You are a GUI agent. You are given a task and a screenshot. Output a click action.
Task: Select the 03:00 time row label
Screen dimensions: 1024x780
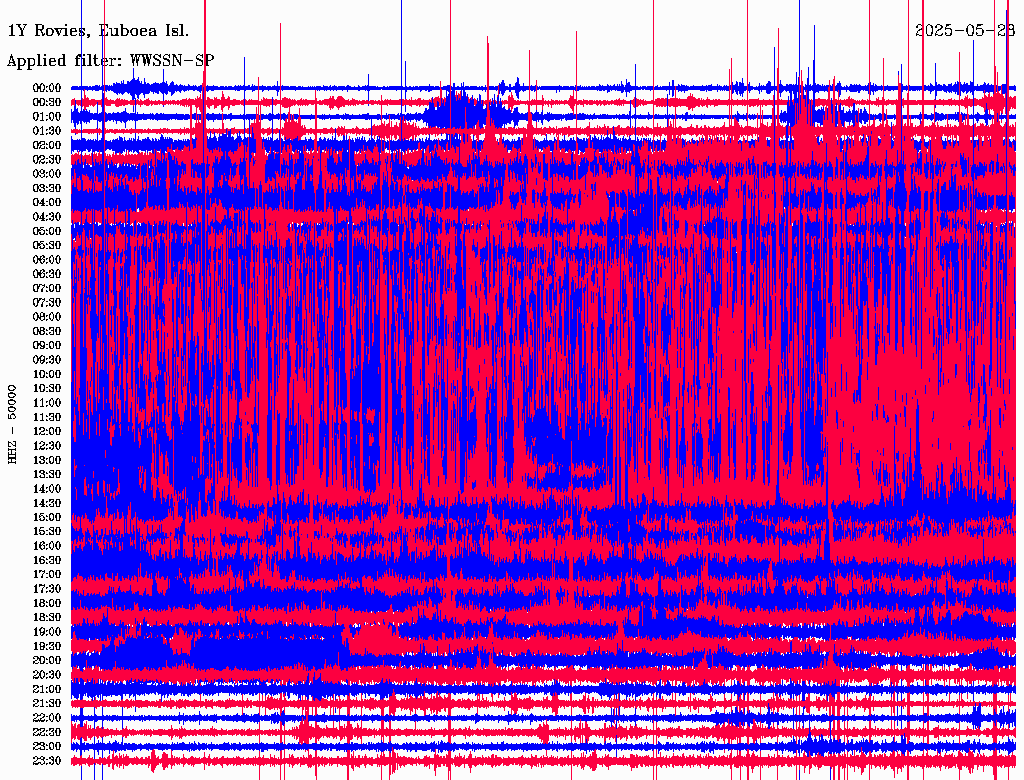point(48,174)
